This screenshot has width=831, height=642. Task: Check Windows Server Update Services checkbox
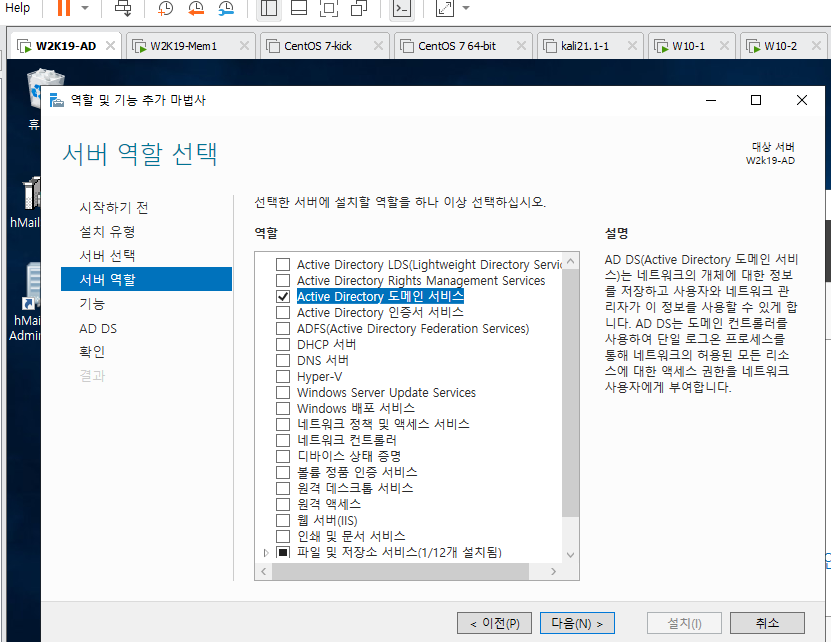coord(283,392)
